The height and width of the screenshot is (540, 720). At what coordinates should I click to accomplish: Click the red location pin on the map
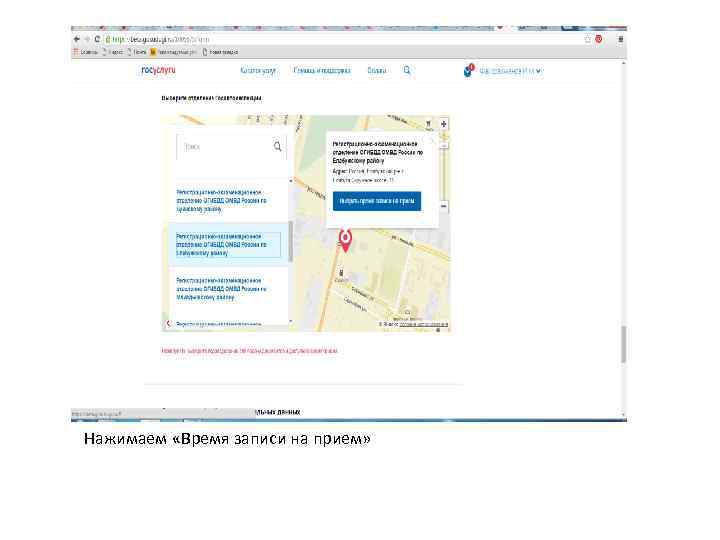point(345,240)
